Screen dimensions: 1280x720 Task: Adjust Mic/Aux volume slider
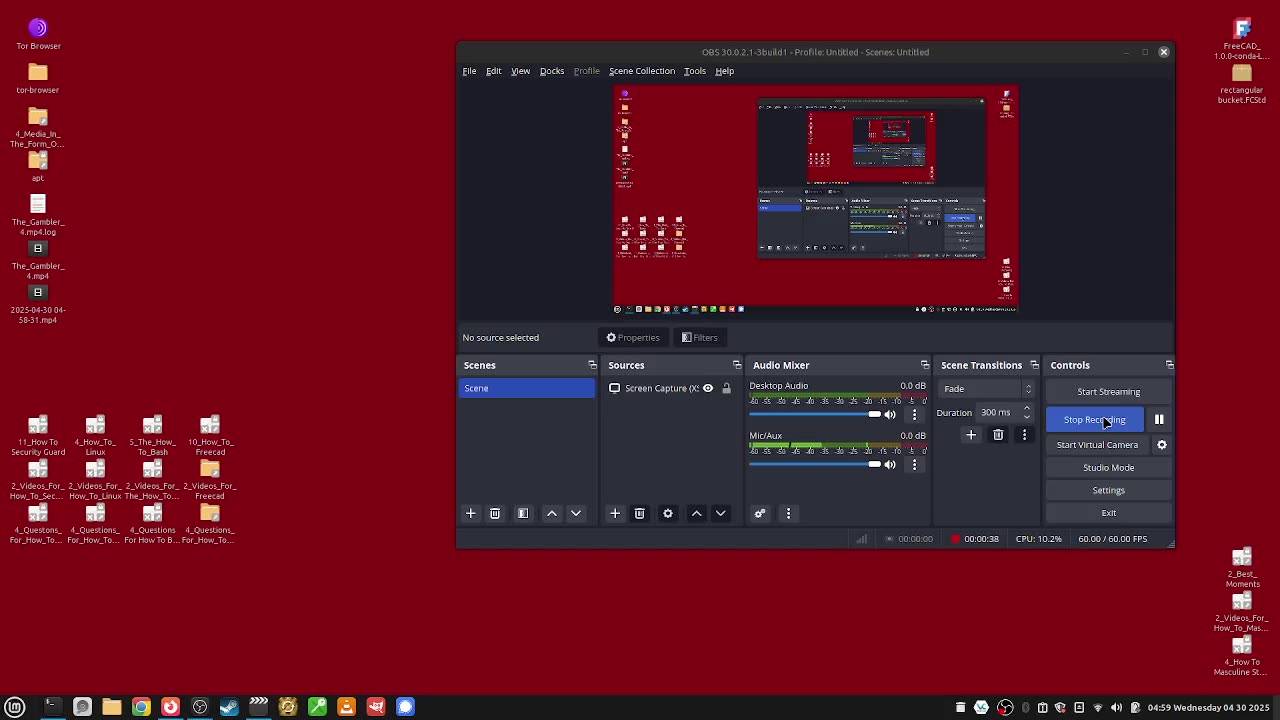(x=815, y=464)
